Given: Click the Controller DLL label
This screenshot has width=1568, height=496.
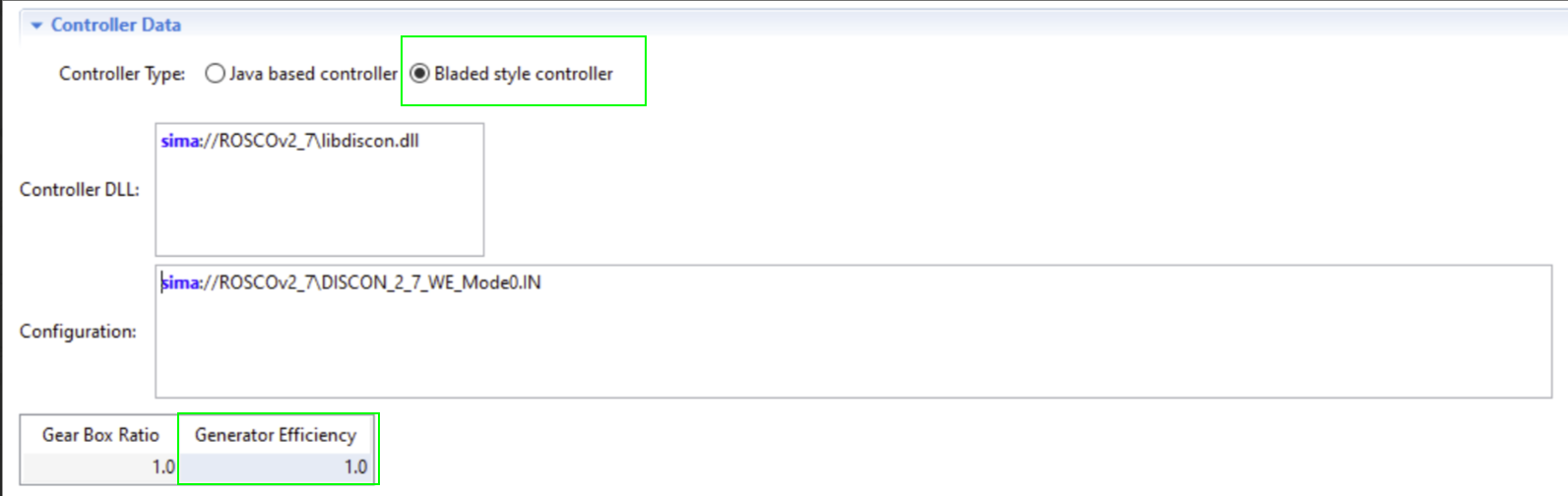Looking at the screenshot, I should (80, 189).
